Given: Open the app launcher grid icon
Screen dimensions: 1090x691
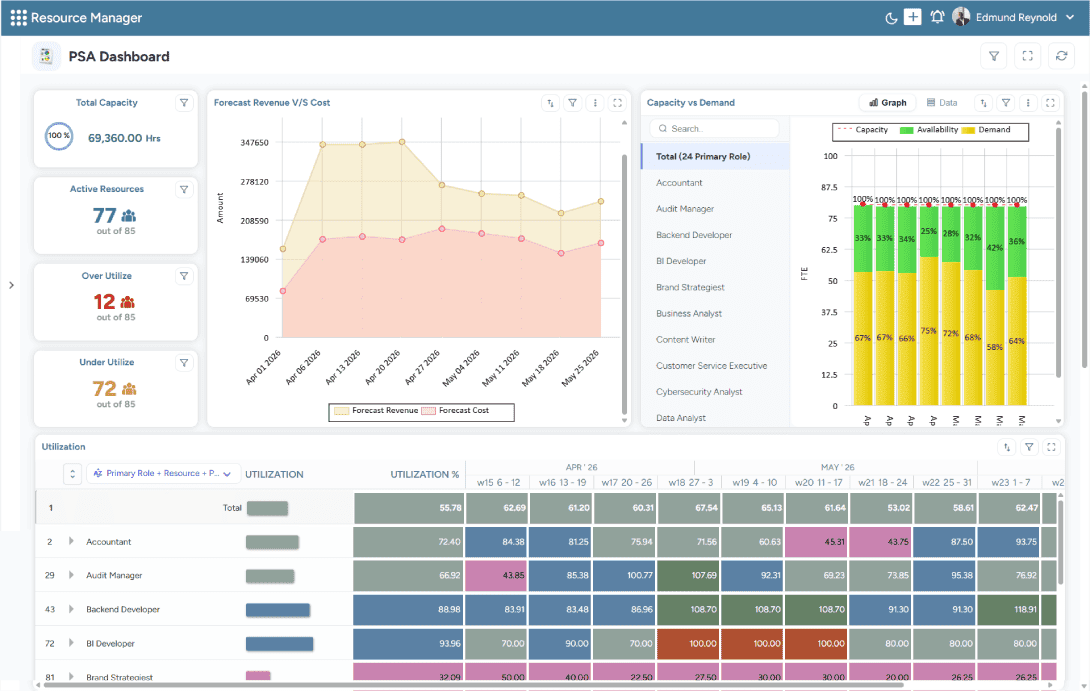Looking at the screenshot, I should pyautogui.click(x=19, y=17).
